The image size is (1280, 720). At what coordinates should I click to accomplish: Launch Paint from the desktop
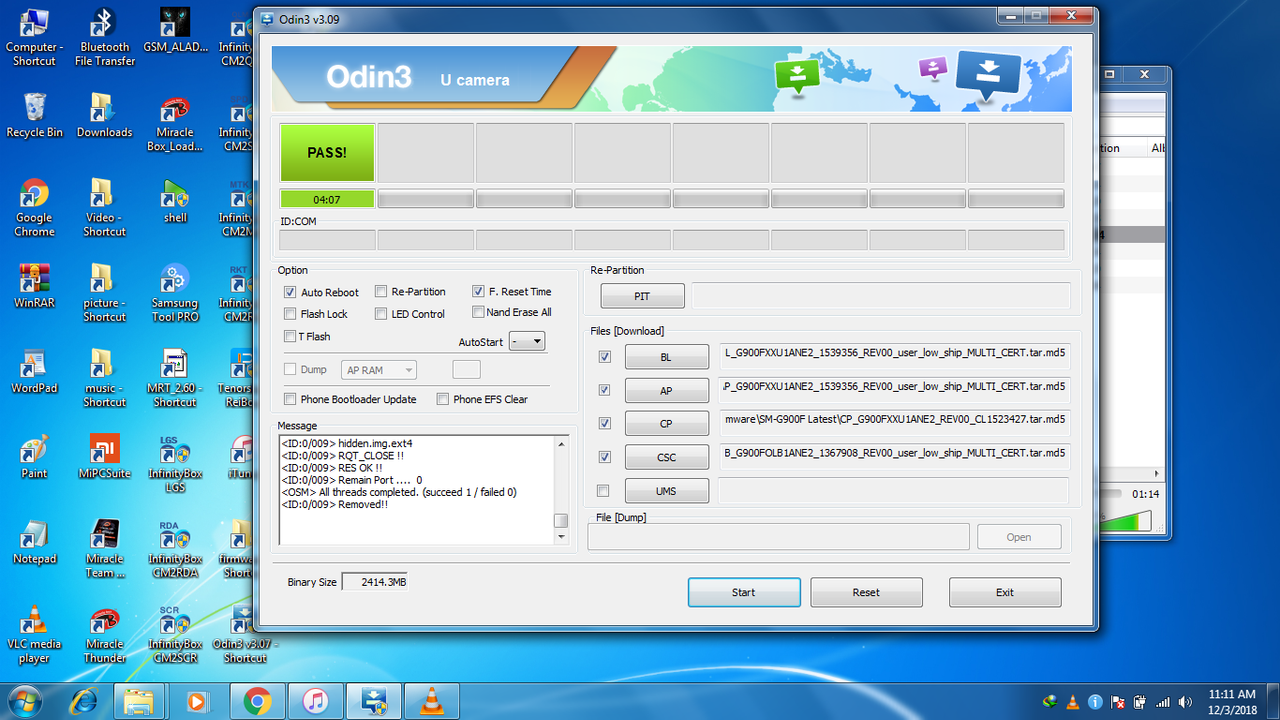pyautogui.click(x=34, y=457)
